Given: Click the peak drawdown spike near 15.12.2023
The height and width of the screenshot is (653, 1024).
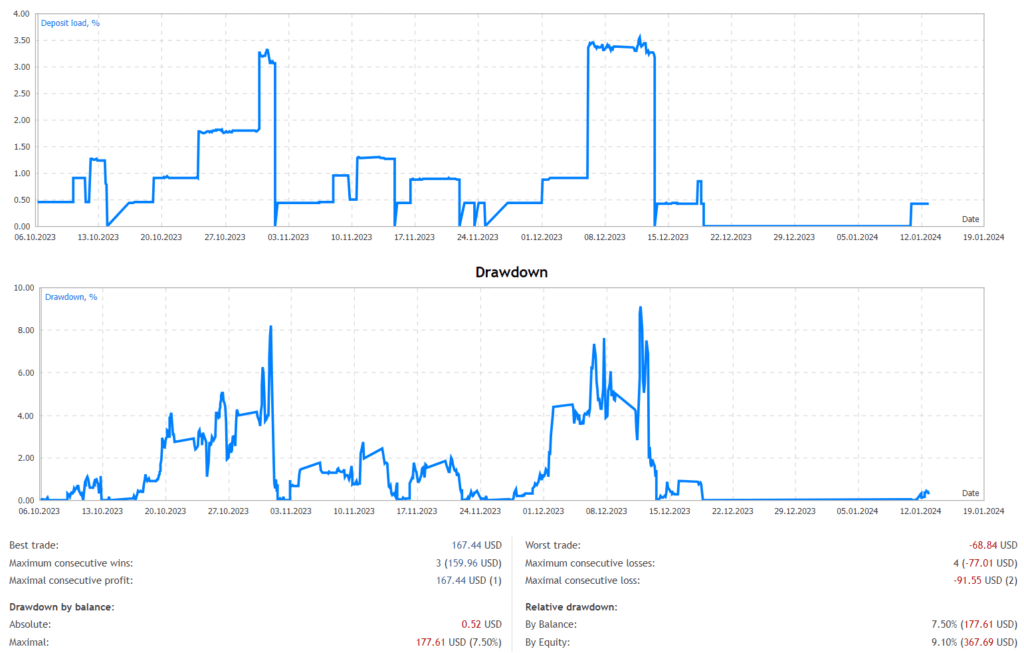Looking at the screenshot, I should (x=641, y=310).
